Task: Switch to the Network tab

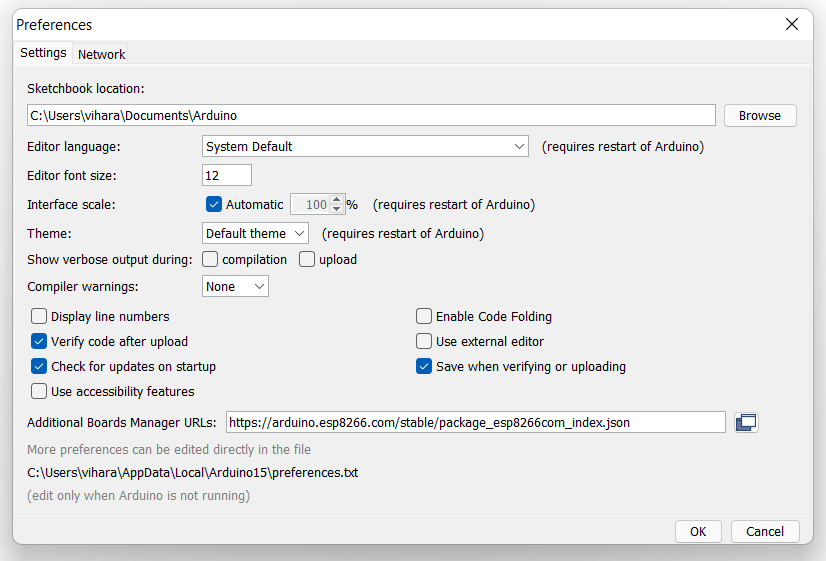Action: click(102, 54)
